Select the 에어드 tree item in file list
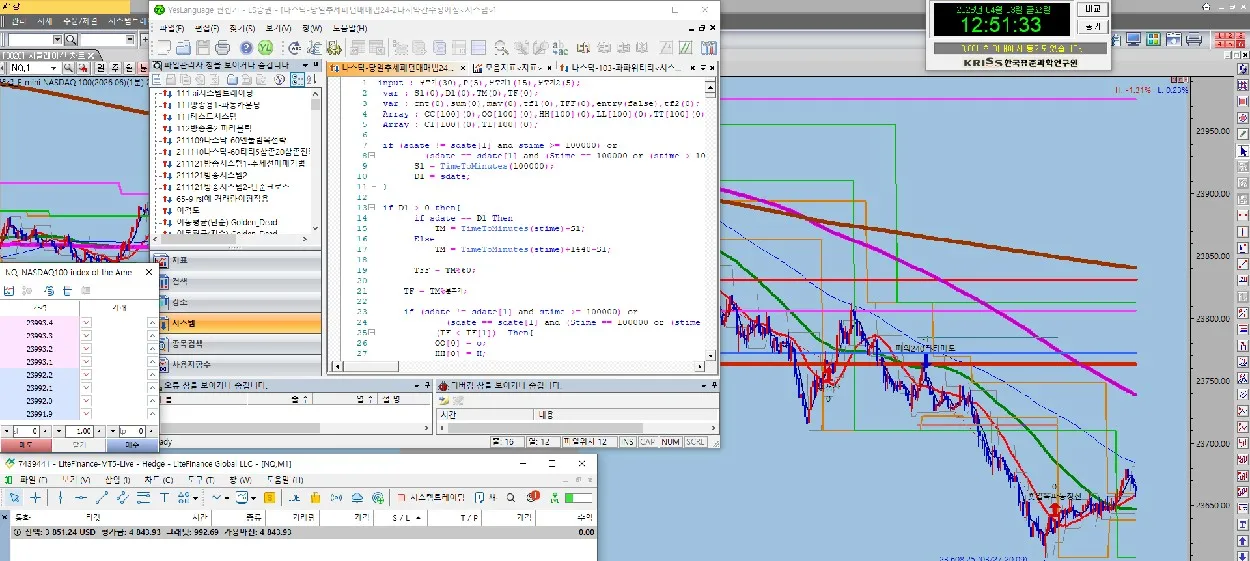This screenshot has height=561, width=1250. click(x=187, y=210)
